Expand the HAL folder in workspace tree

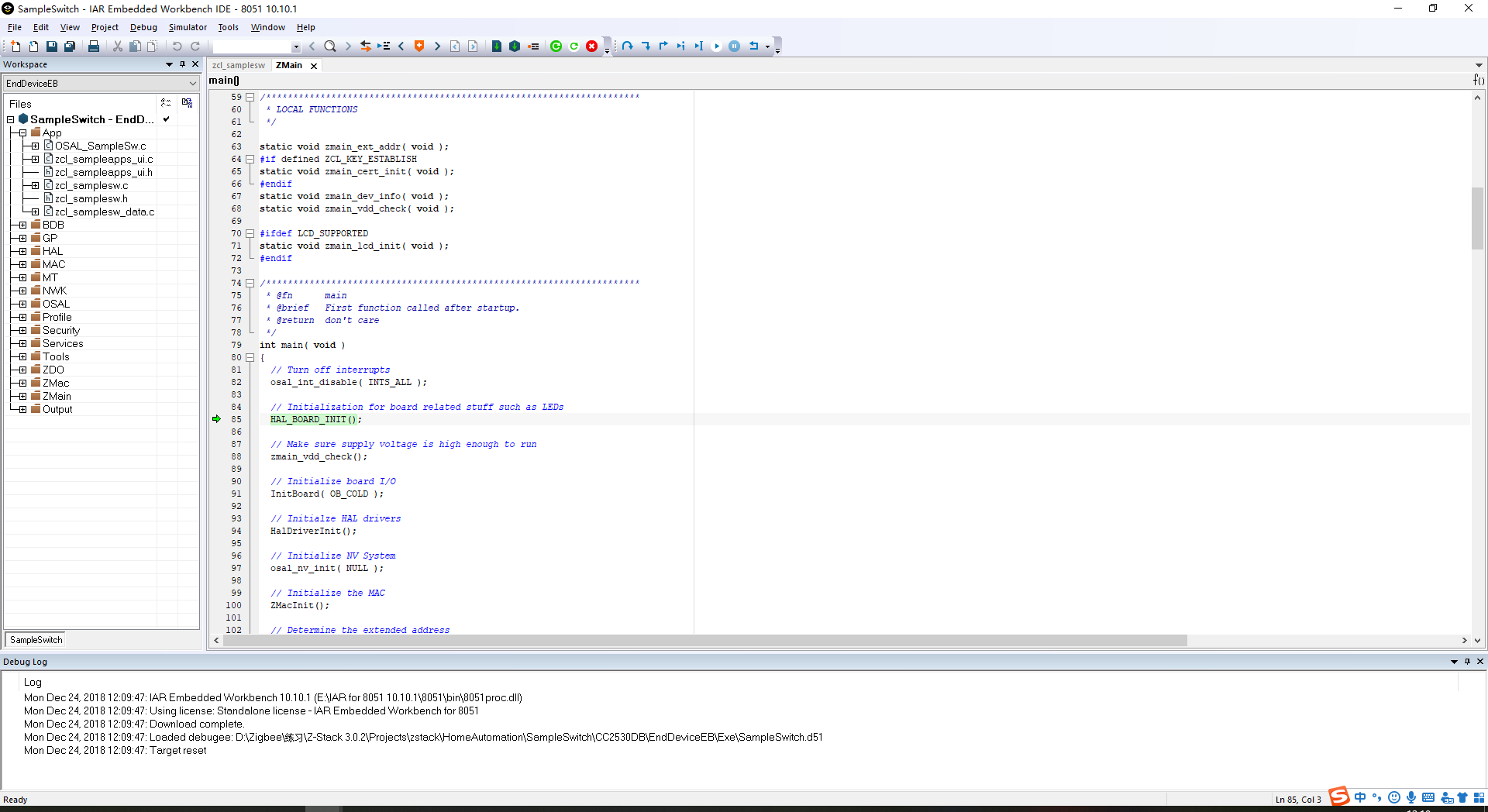pos(22,252)
